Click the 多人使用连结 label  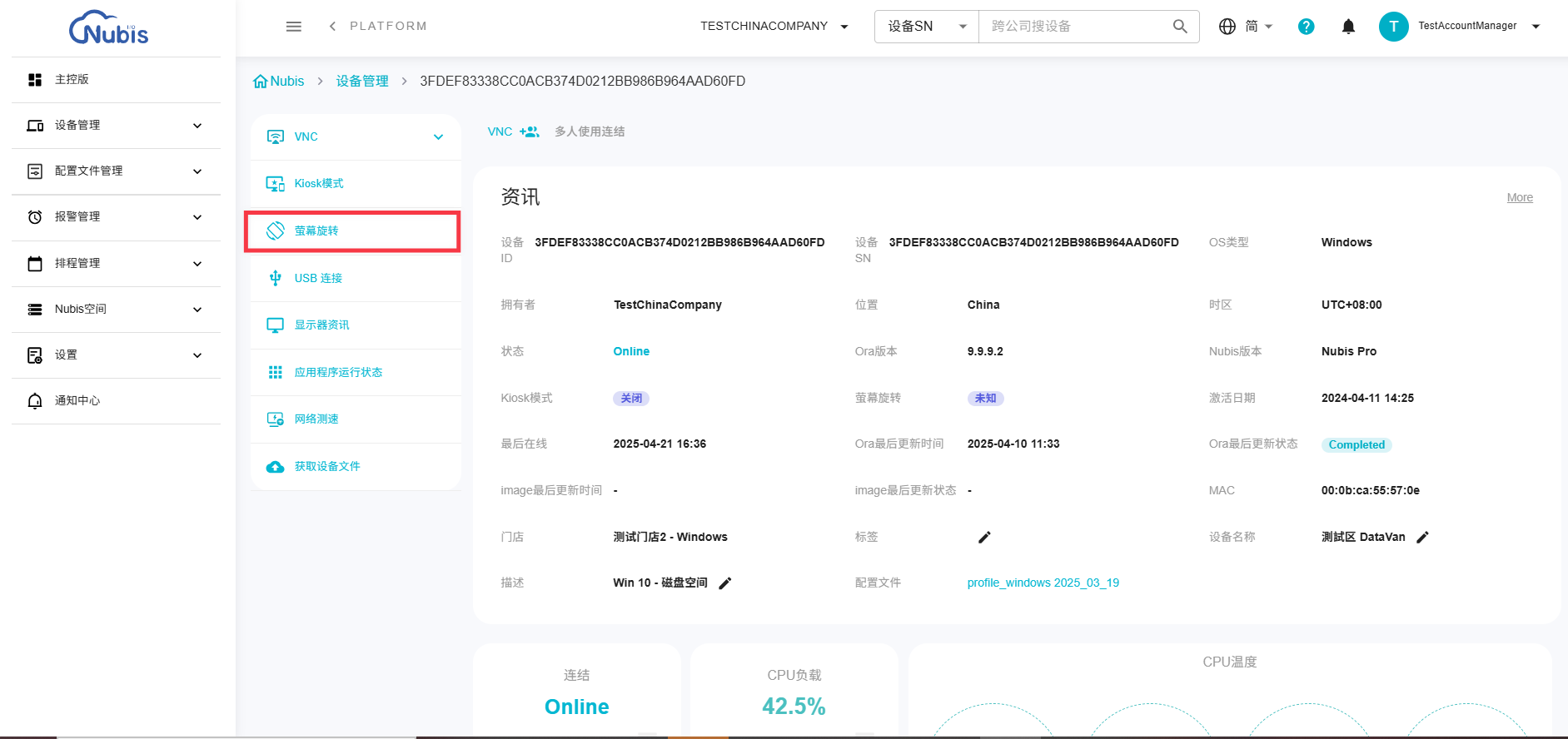(590, 131)
